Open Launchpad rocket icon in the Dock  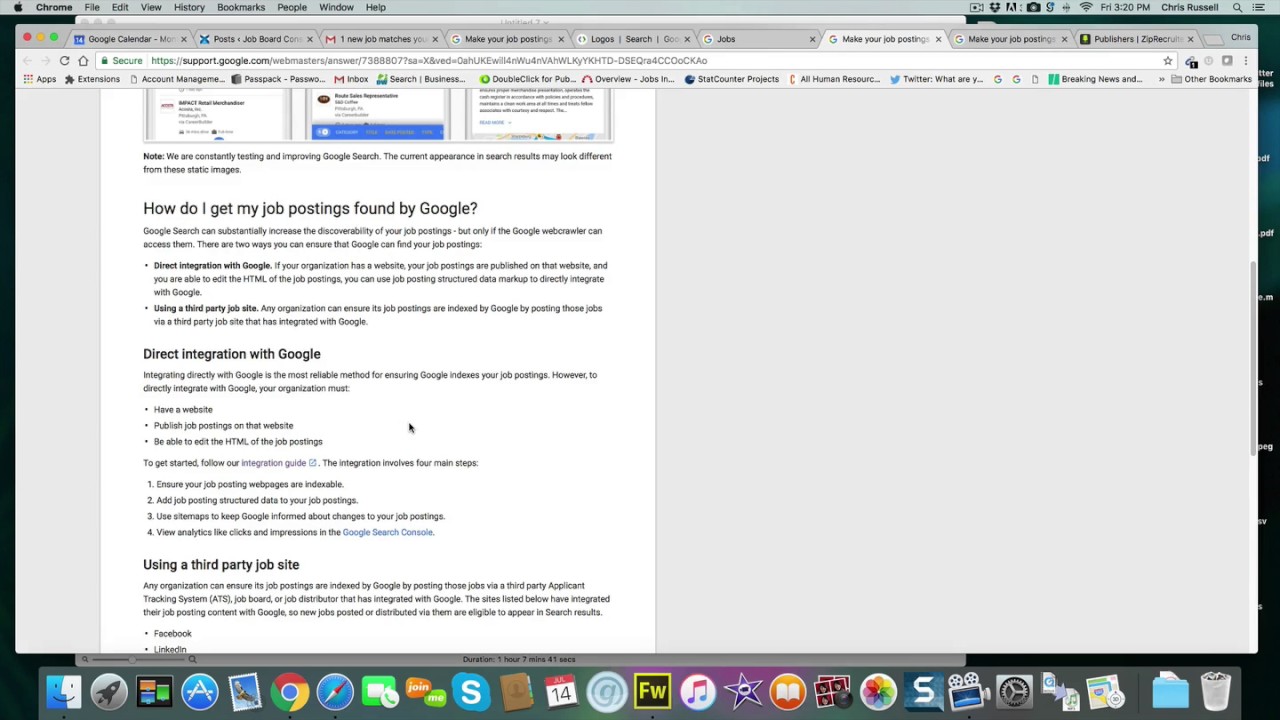[x=109, y=692]
